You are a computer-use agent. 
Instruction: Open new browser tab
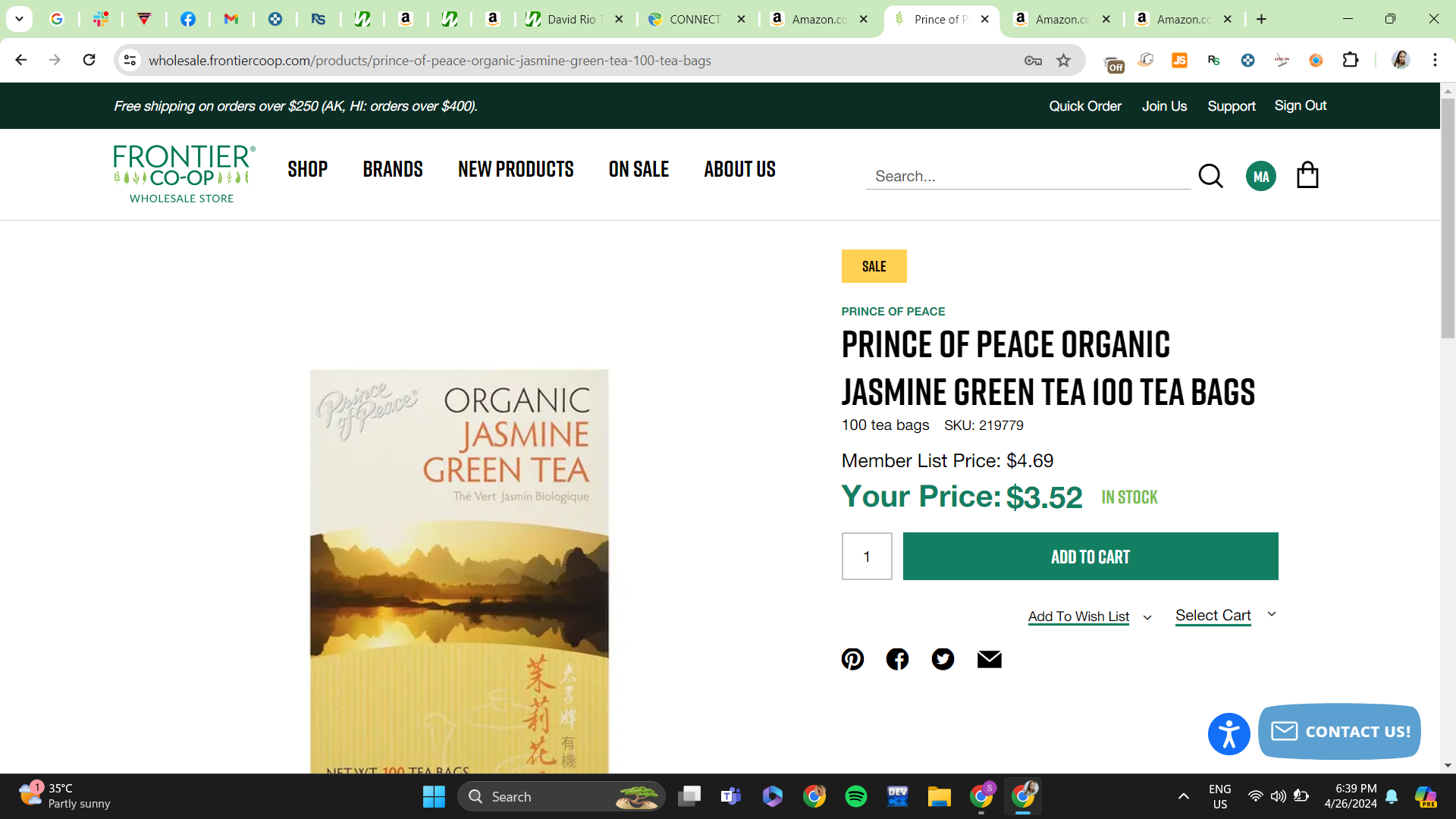(x=1261, y=19)
